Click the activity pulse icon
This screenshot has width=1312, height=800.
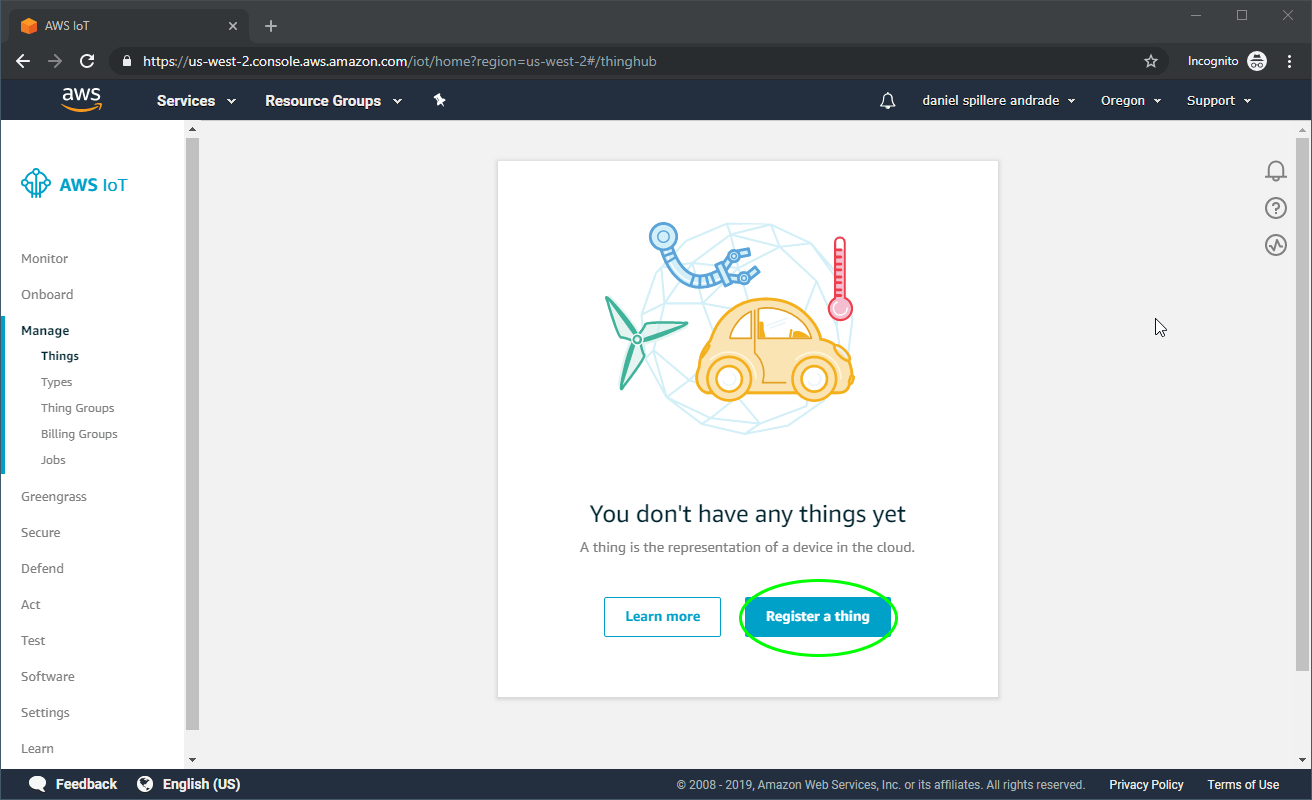(1275, 245)
